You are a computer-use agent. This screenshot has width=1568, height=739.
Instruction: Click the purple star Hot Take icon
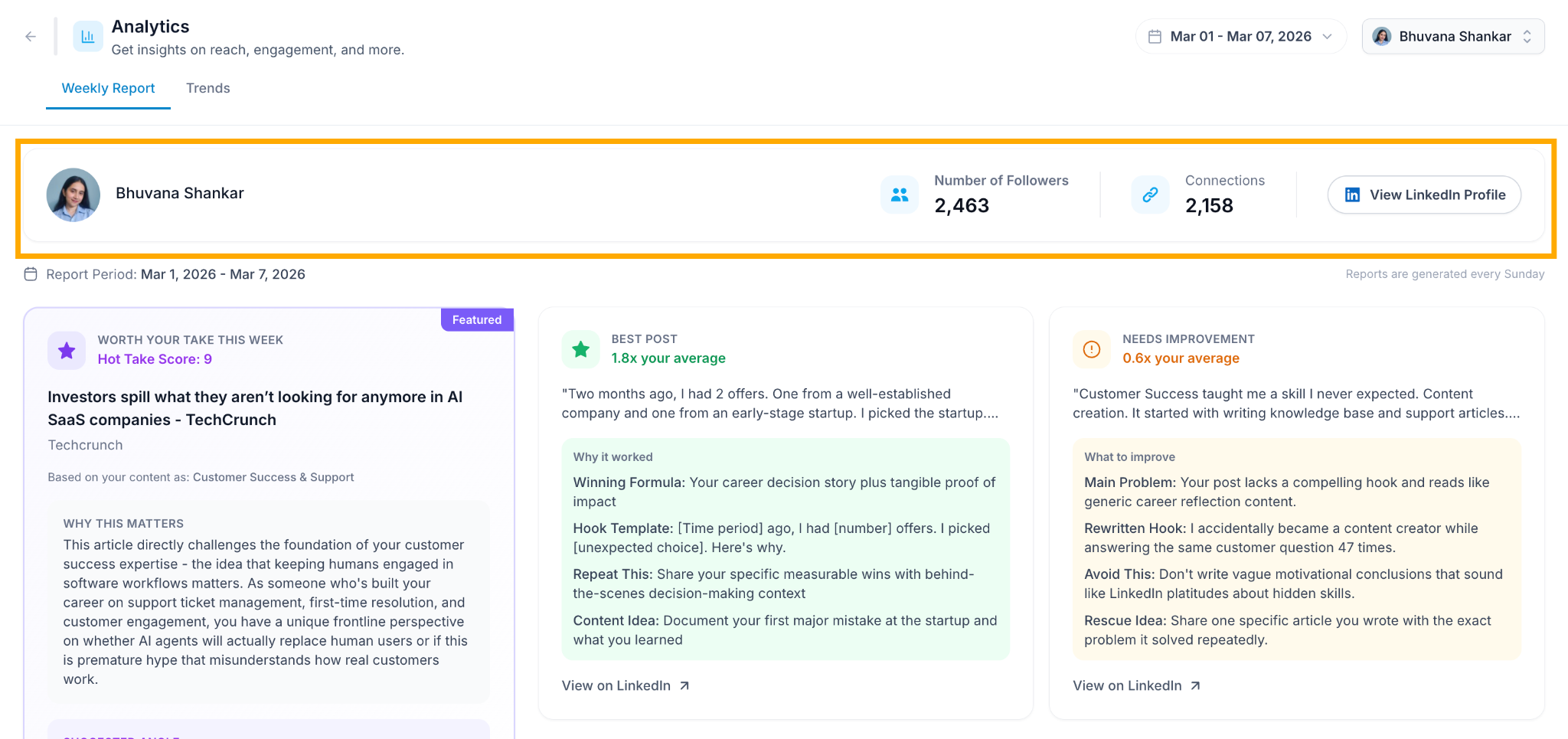pyautogui.click(x=67, y=351)
